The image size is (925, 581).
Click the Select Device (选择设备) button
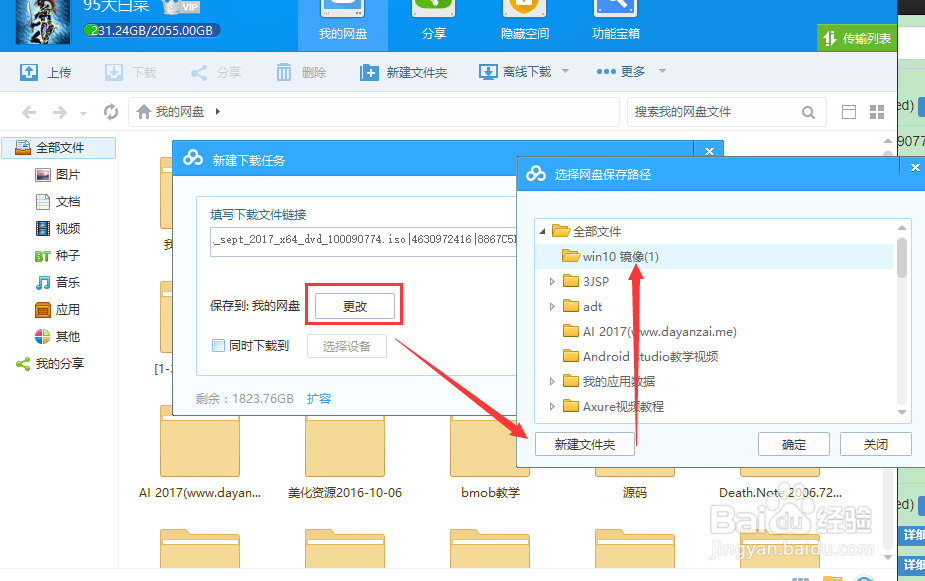347,346
